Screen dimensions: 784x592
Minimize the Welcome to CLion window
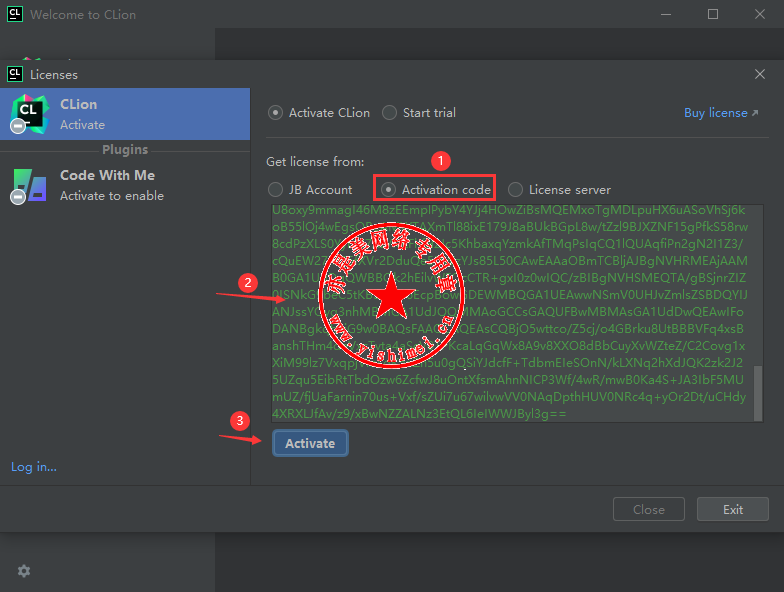pos(666,14)
